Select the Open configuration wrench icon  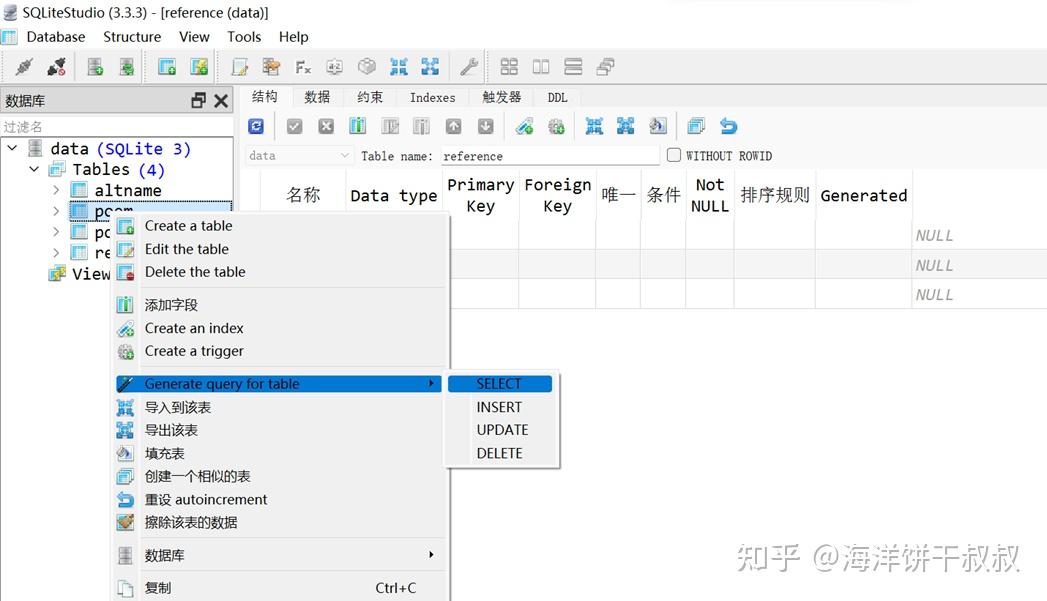coord(470,66)
